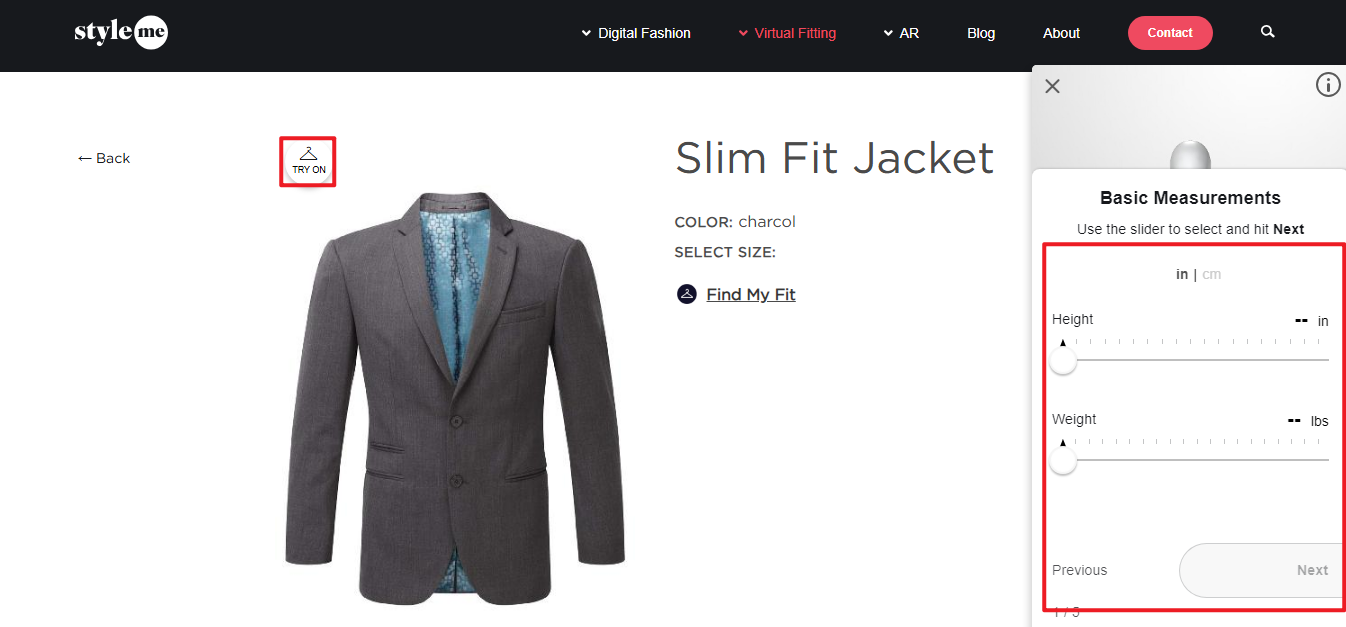Screen dimensions: 1346x627
Task: Expand the Virtual Fitting menu
Action: 787,33
